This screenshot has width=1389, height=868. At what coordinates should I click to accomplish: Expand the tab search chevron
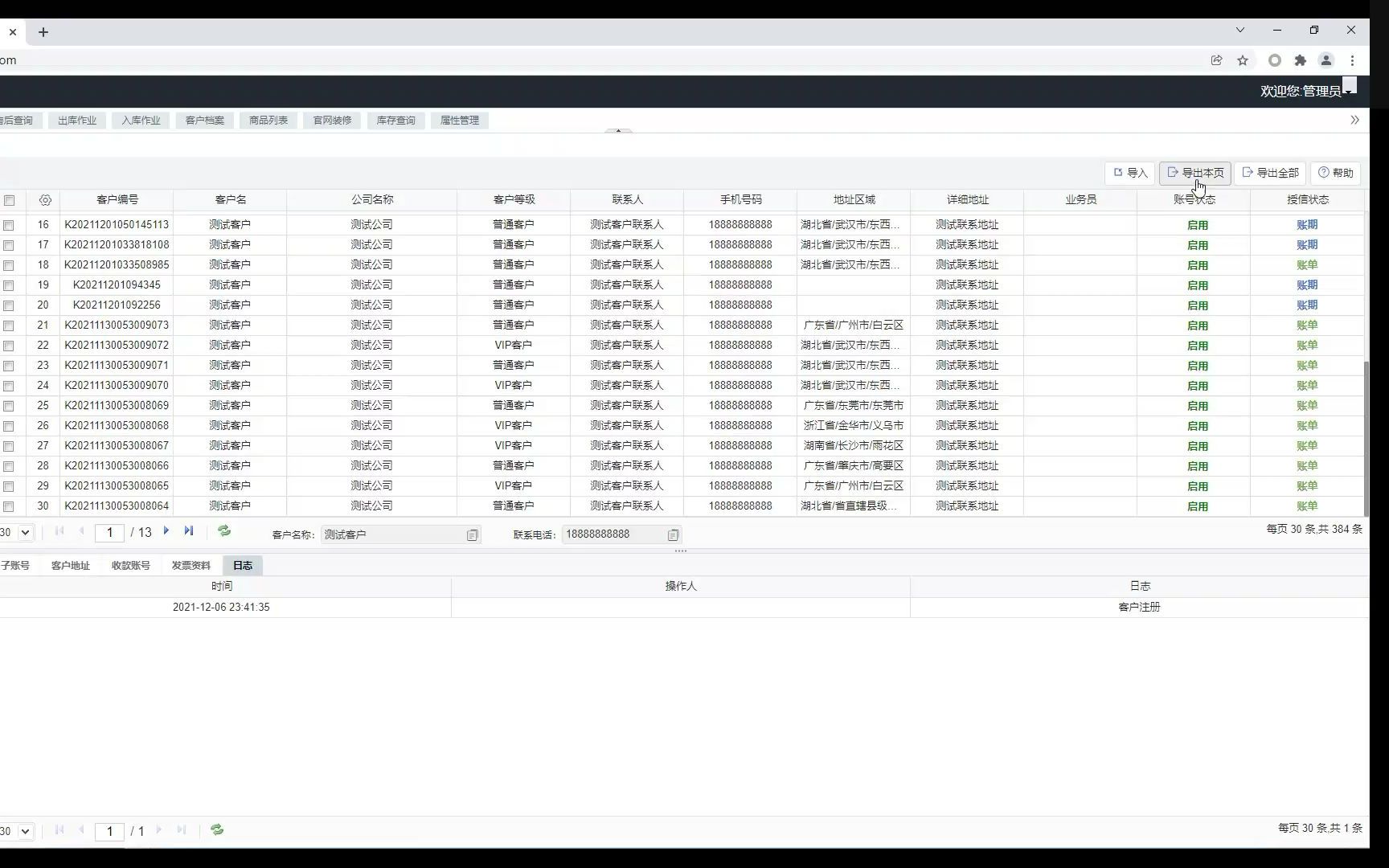pyautogui.click(x=1240, y=30)
